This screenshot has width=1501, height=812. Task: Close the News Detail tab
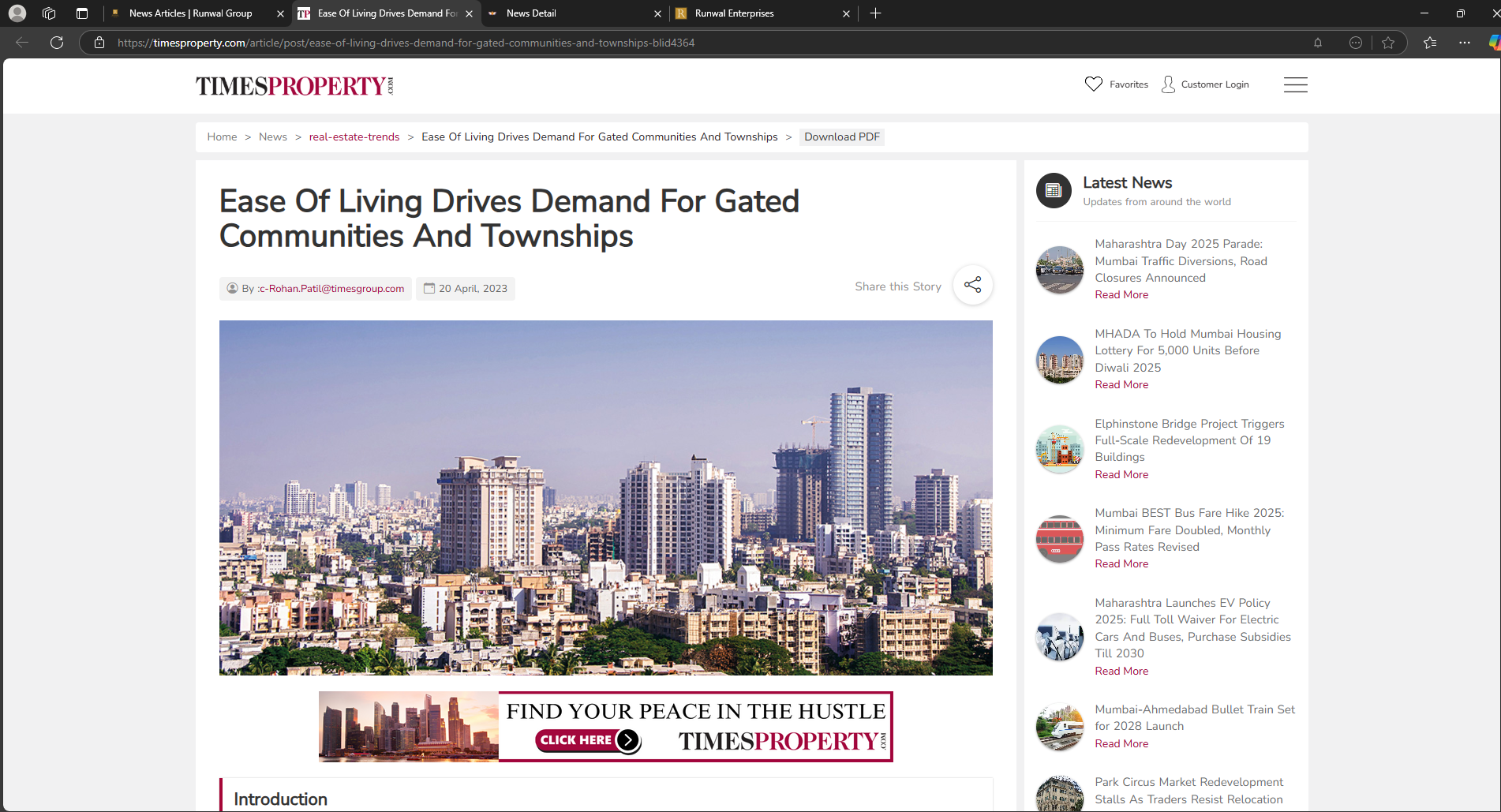tap(657, 13)
